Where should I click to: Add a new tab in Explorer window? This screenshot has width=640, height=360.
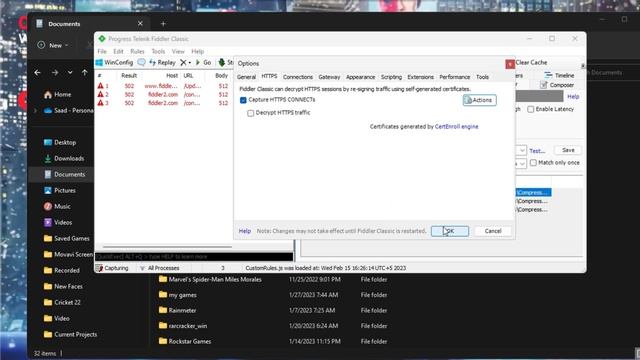point(163,24)
